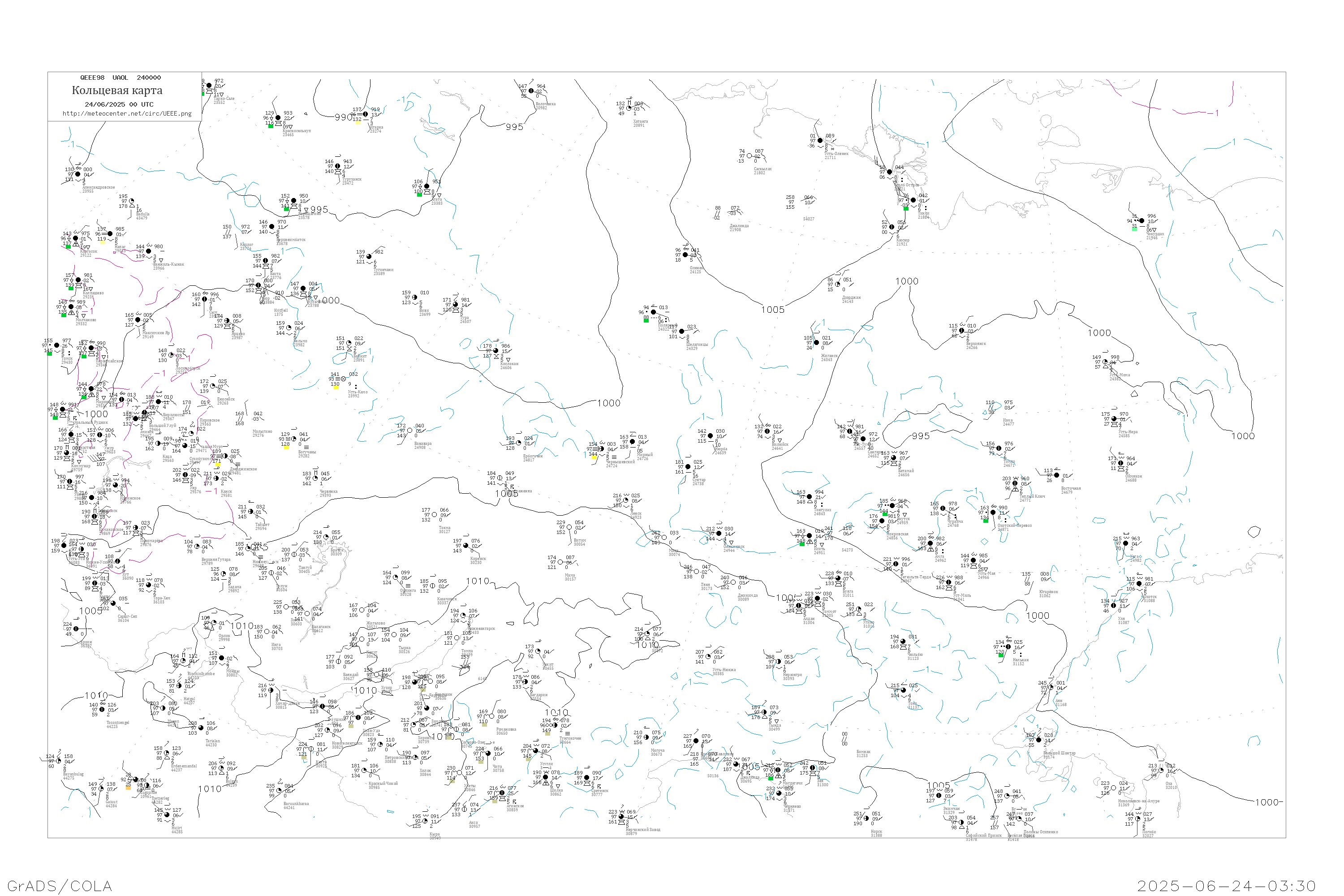This screenshot has width=1344, height=896.
Task: Open the meteocenter.net UEEE.png URL
Action: [x=127, y=113]
